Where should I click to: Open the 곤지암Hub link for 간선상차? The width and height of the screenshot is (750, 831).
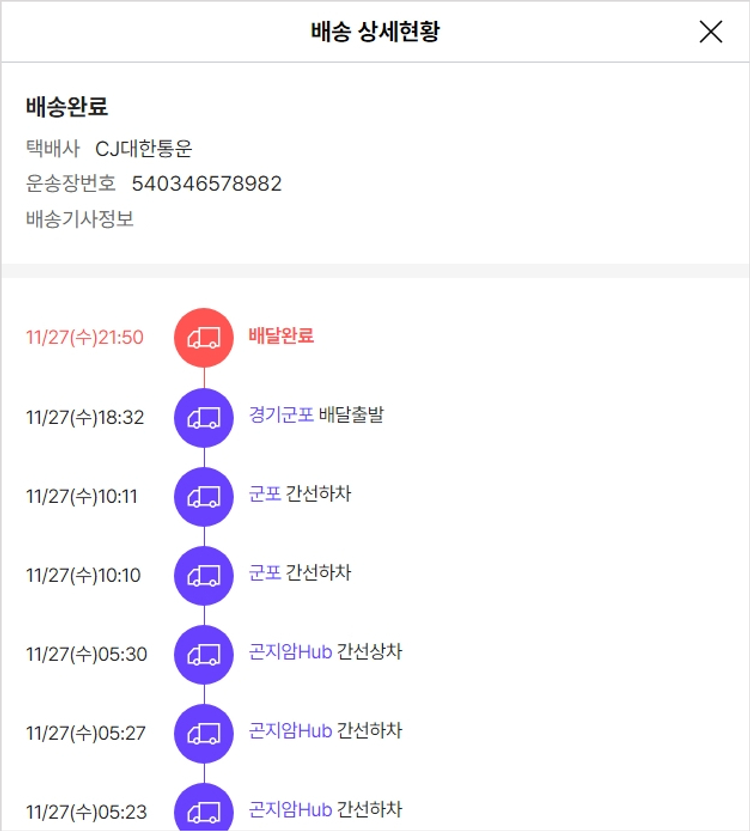[290, 652]
